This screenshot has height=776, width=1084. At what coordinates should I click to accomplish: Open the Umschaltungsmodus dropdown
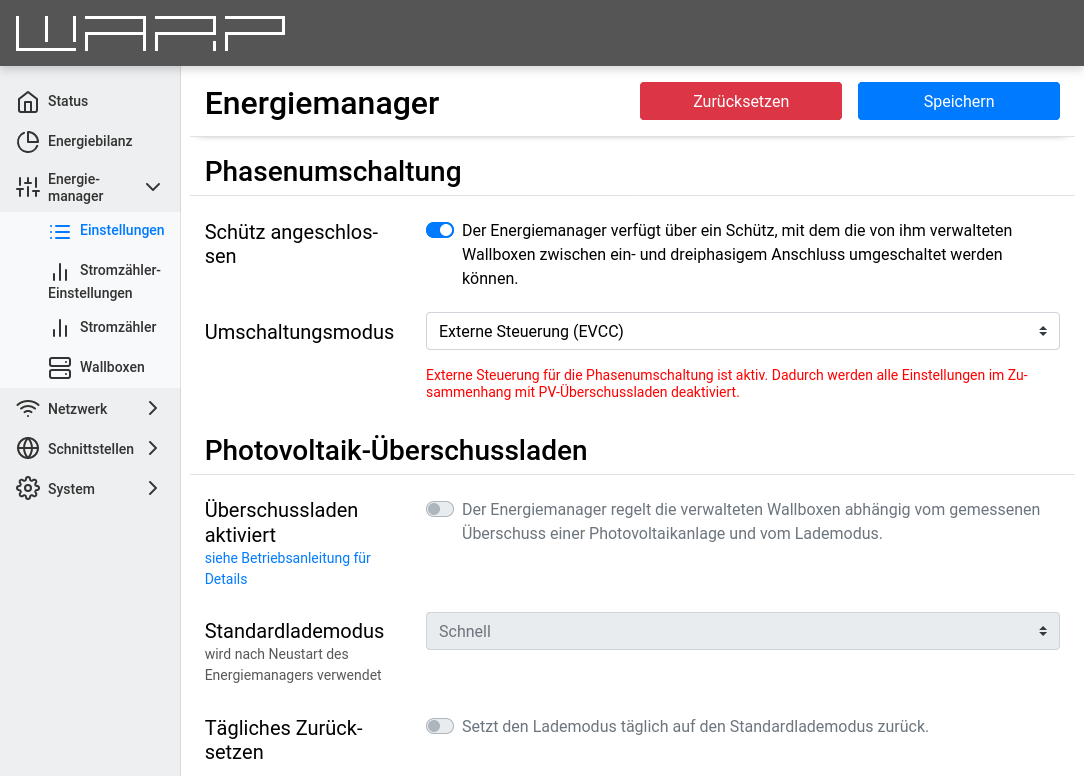tap(742, 331)
